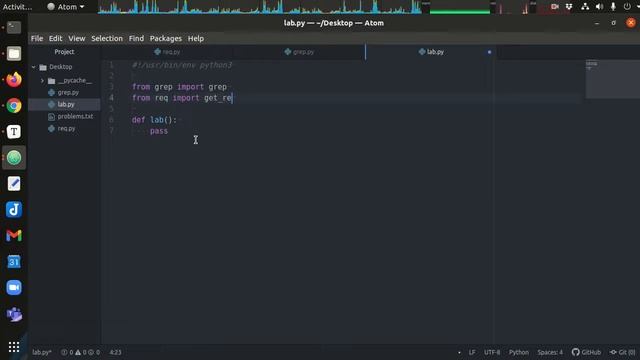640x360 pixels.
Task: Click the screen recording camera icon
Action: click(554, 7)
